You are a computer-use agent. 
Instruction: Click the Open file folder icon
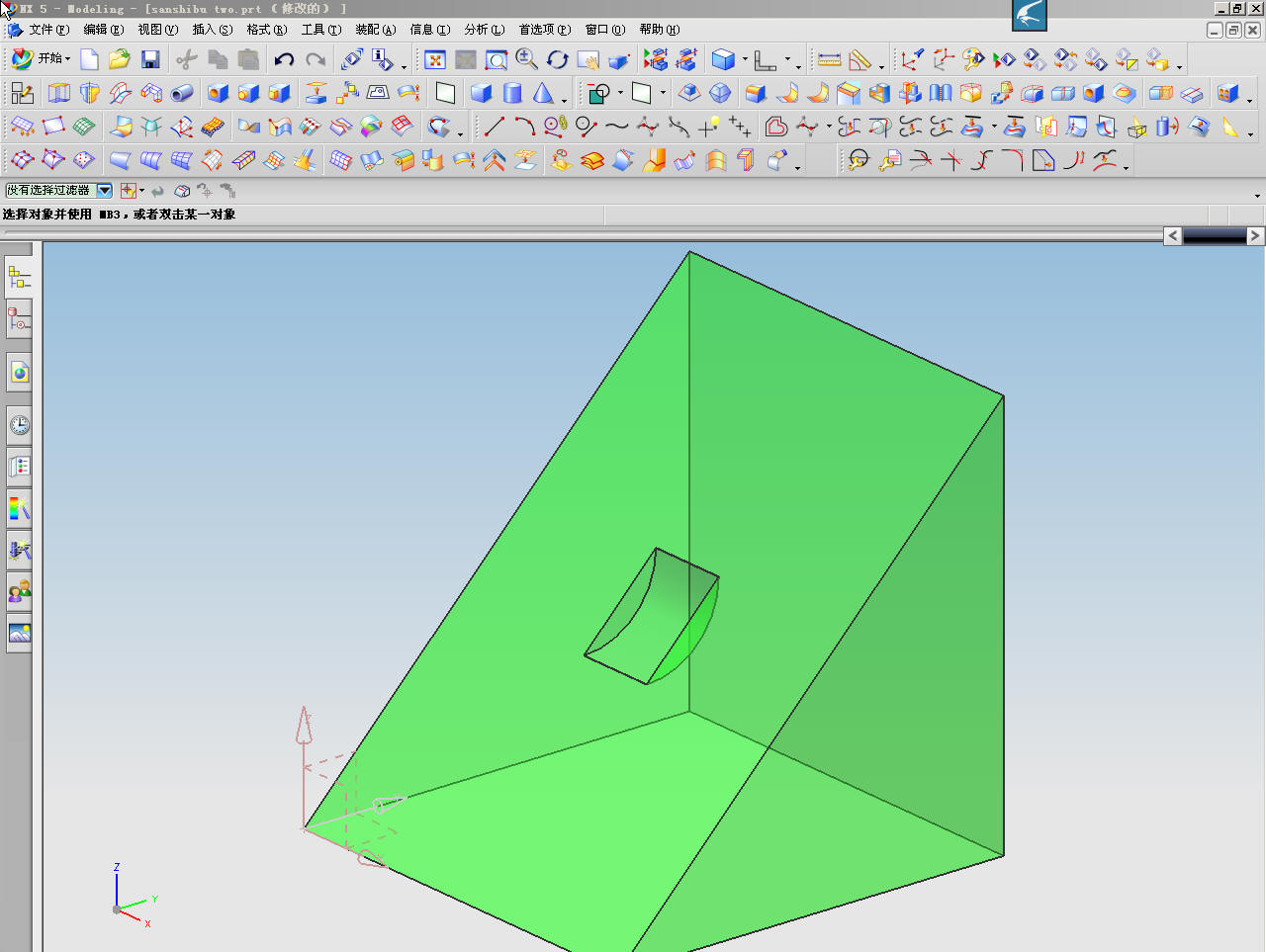point(120,59)
